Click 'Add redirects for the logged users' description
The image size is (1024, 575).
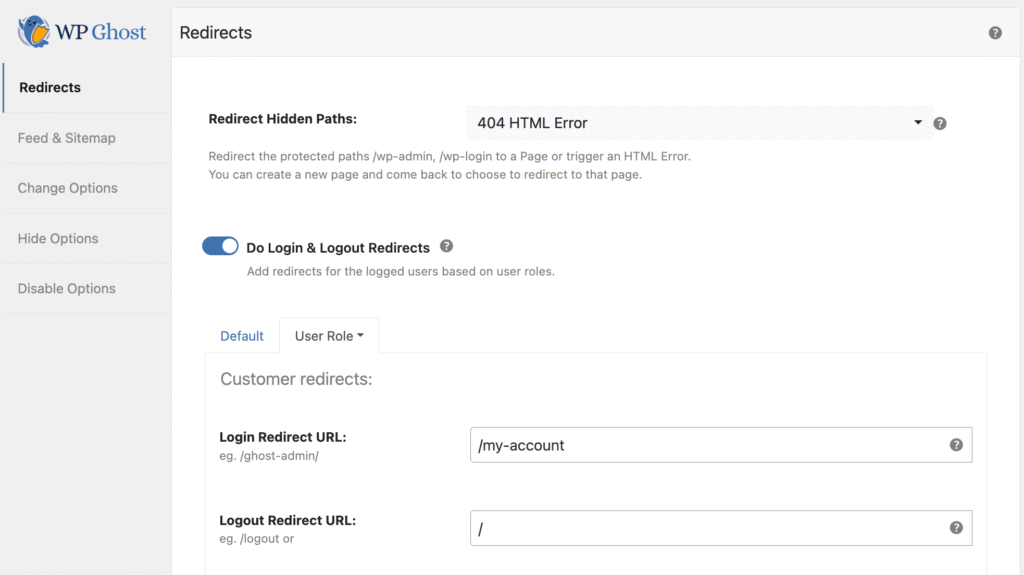(x=400, y=271)
